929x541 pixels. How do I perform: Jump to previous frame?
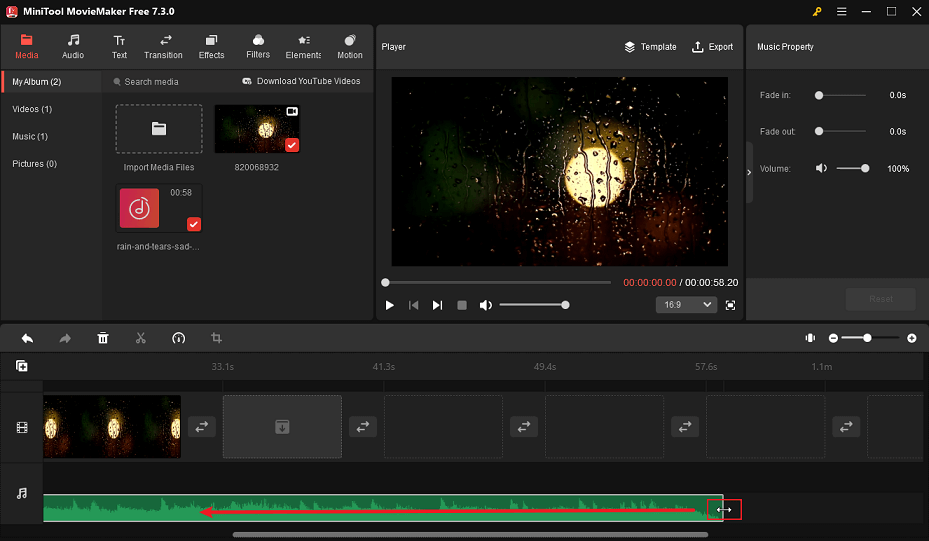pos(414,305)
